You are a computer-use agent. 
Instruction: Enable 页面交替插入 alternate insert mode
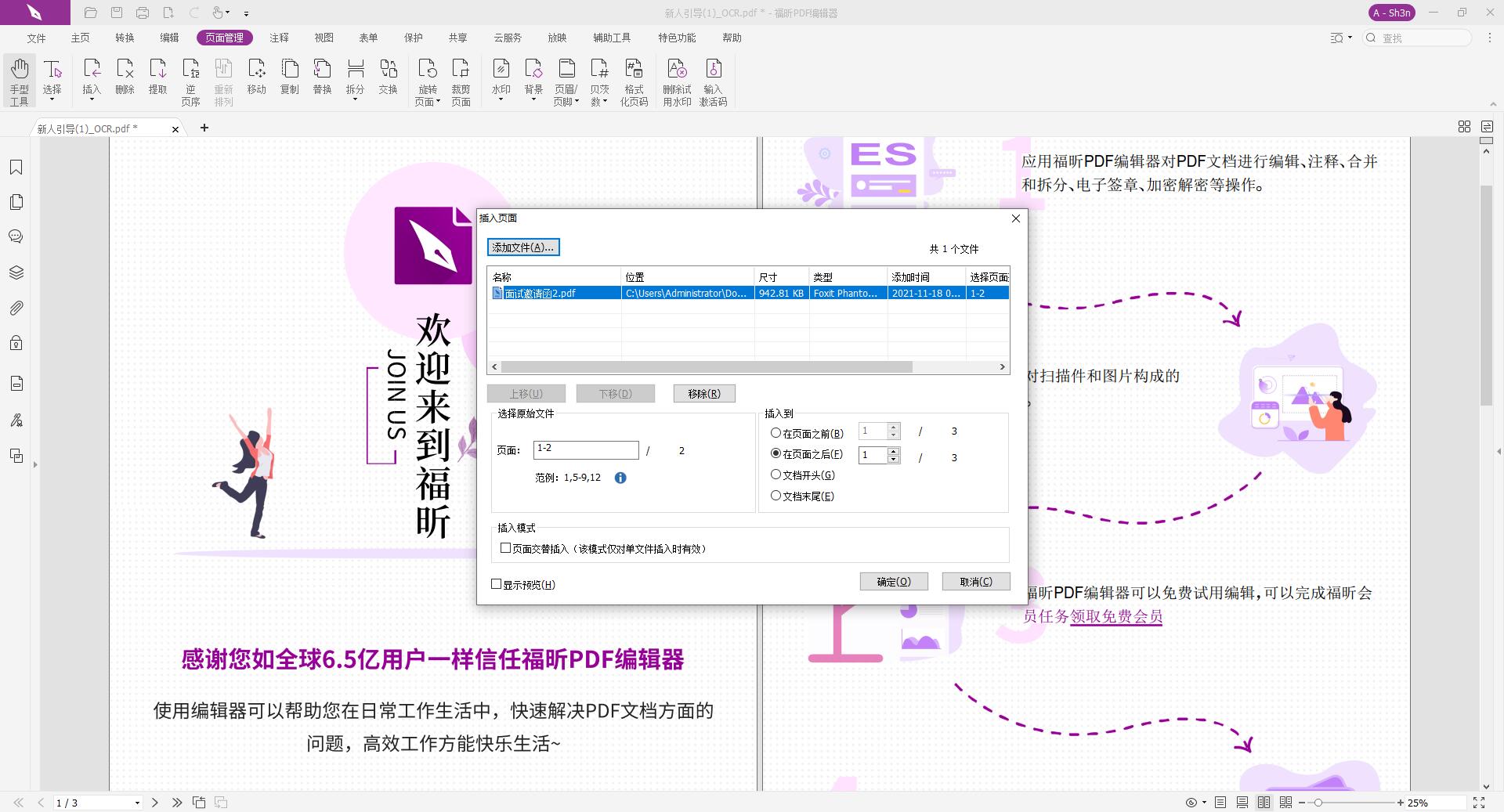[x=506, y=548]
